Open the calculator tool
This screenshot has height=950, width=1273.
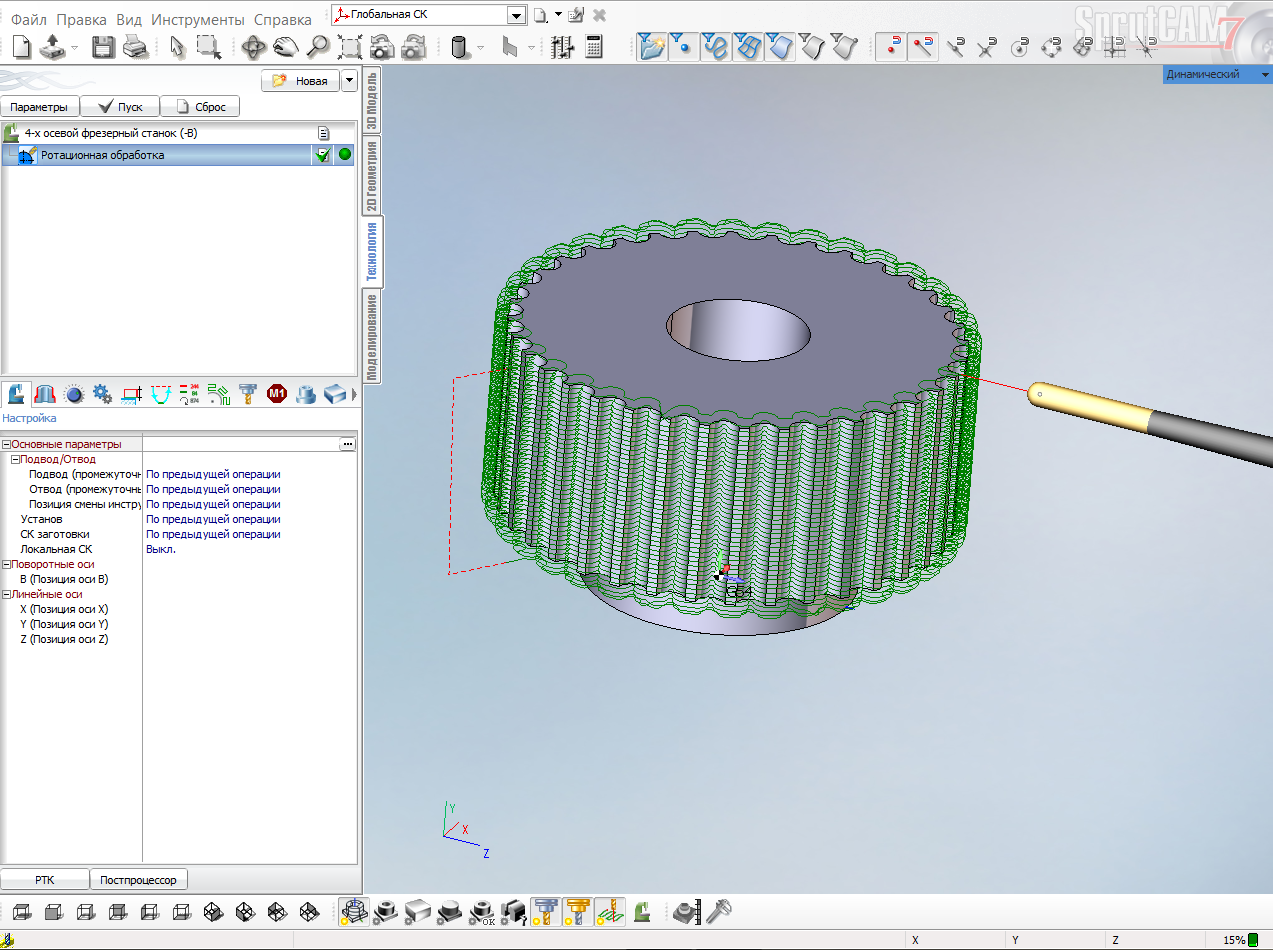[x=594, y=46]
